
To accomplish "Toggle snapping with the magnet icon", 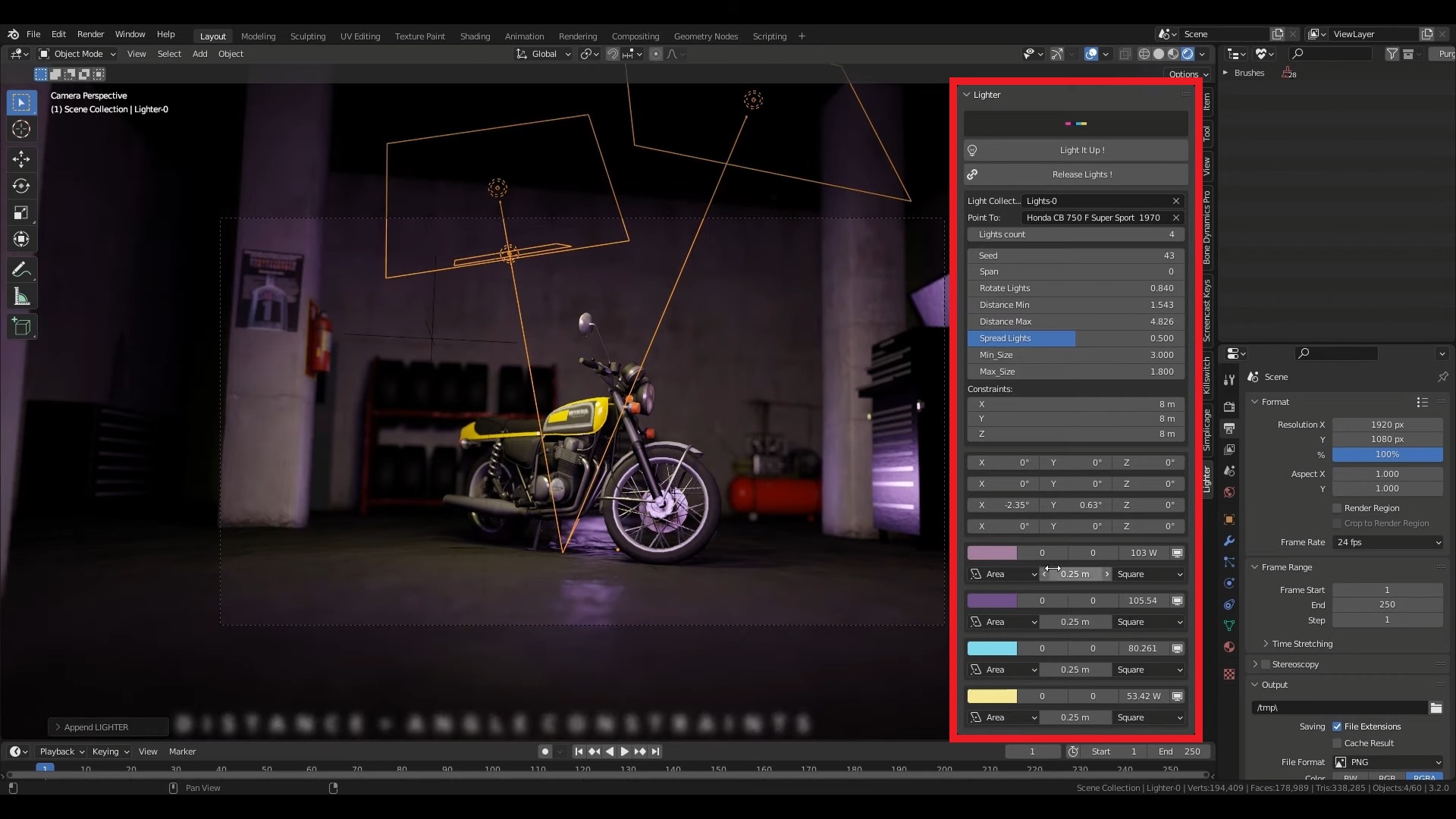I will coord(611,54).
